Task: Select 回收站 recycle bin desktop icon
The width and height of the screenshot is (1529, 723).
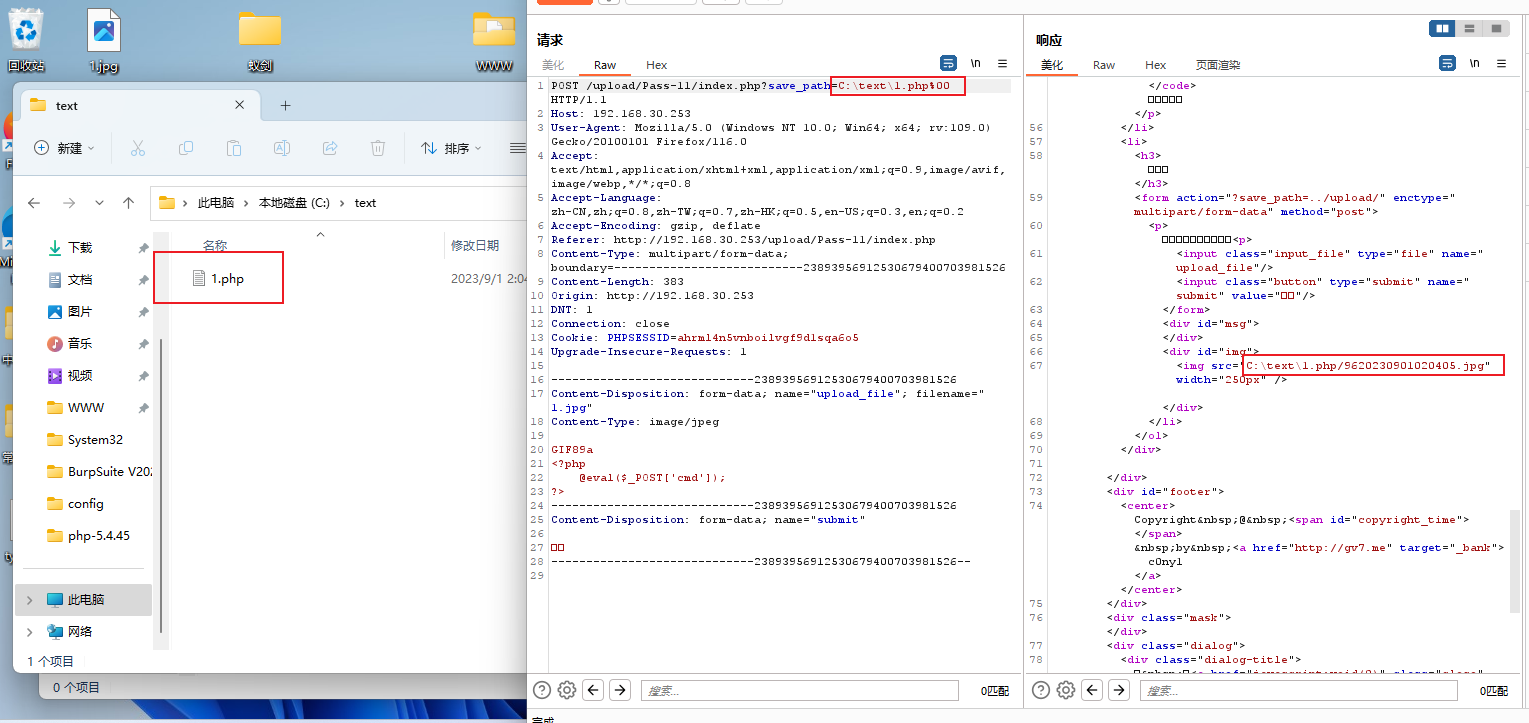Action: 25,41
